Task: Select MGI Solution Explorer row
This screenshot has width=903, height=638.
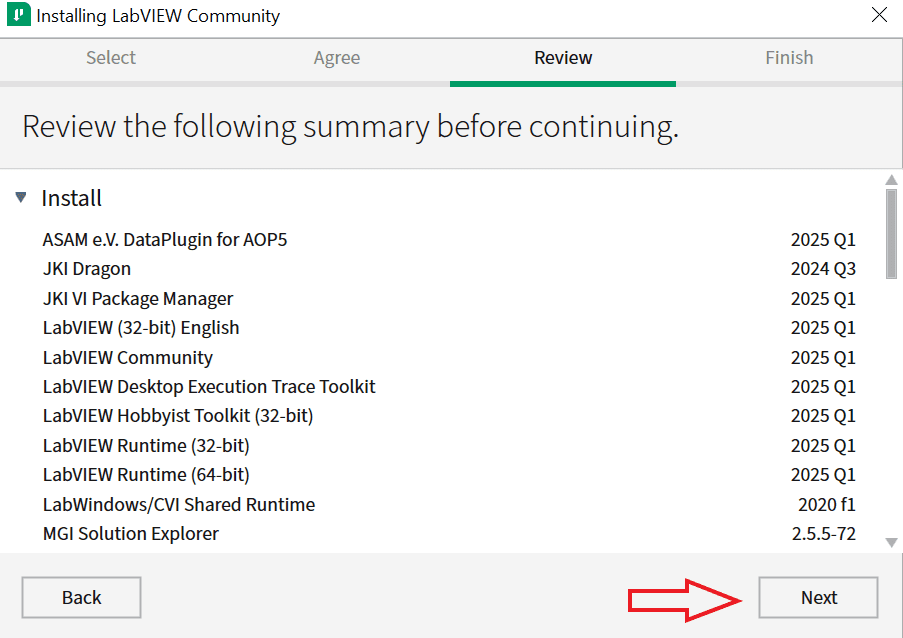Action: tap(131, 534)
